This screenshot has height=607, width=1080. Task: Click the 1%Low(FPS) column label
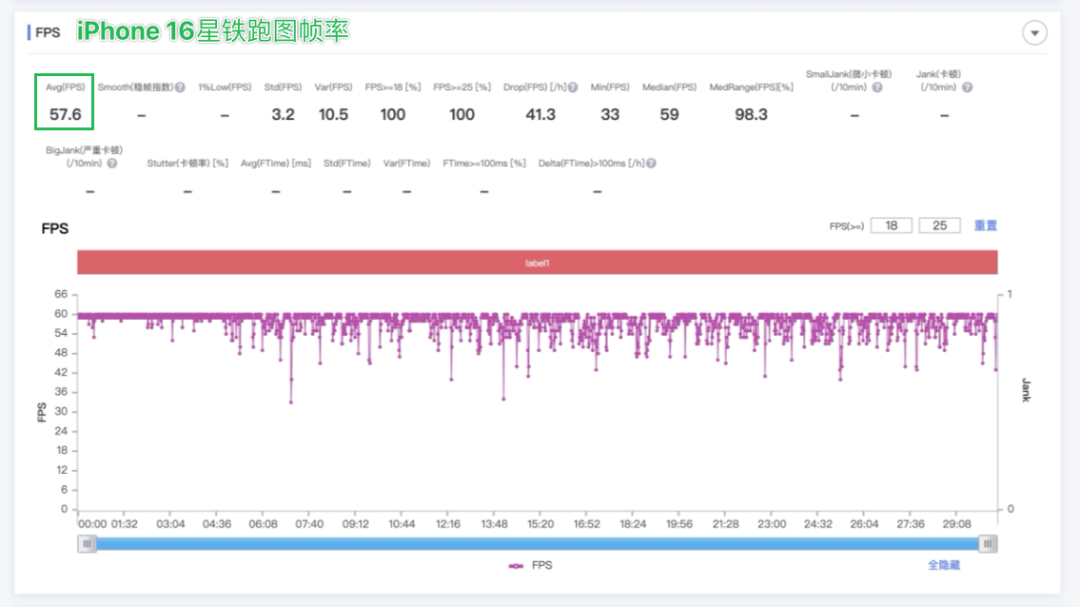click(225, 88)
